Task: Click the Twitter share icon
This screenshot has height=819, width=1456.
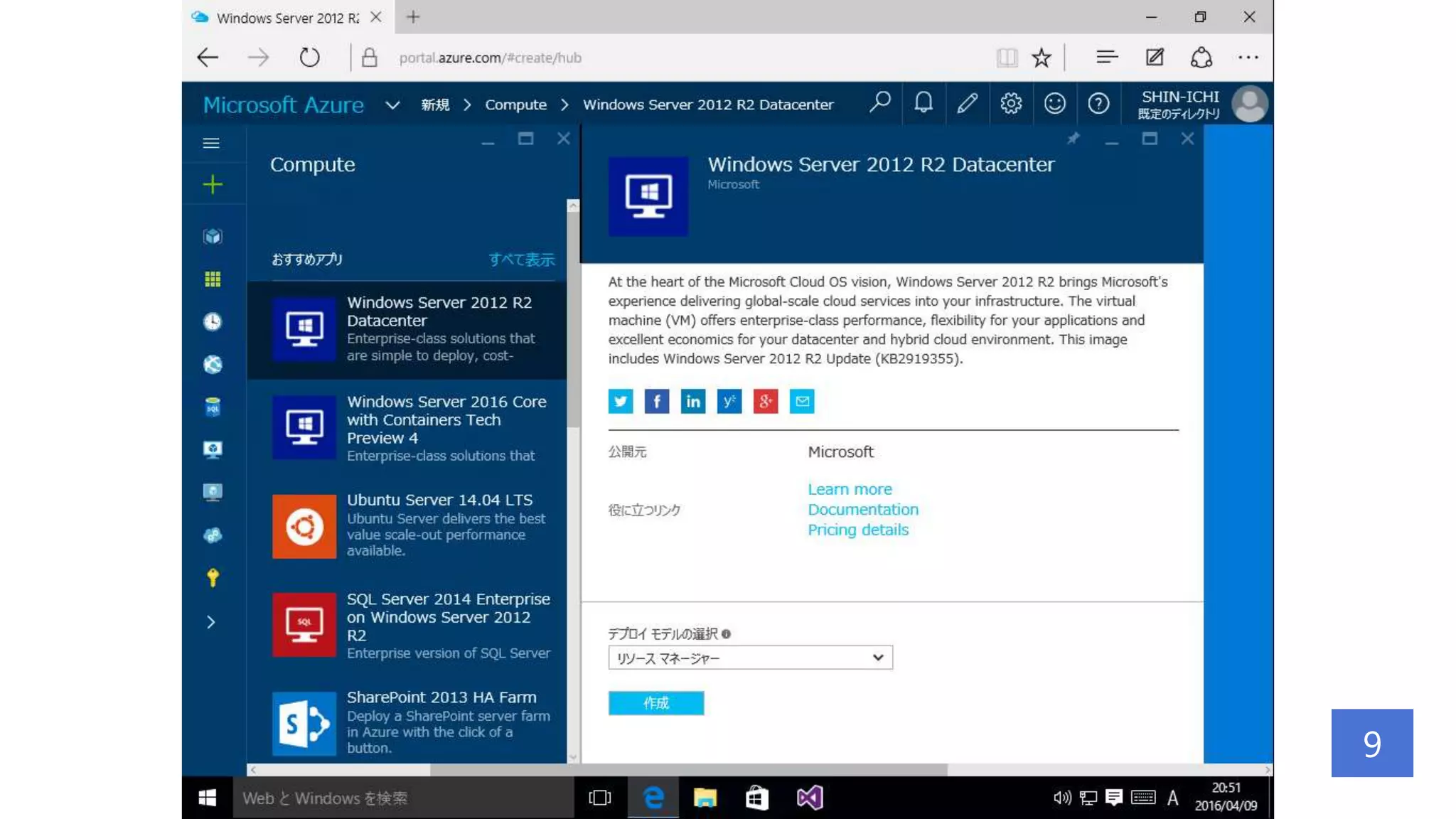Action: tap(620, 402)
